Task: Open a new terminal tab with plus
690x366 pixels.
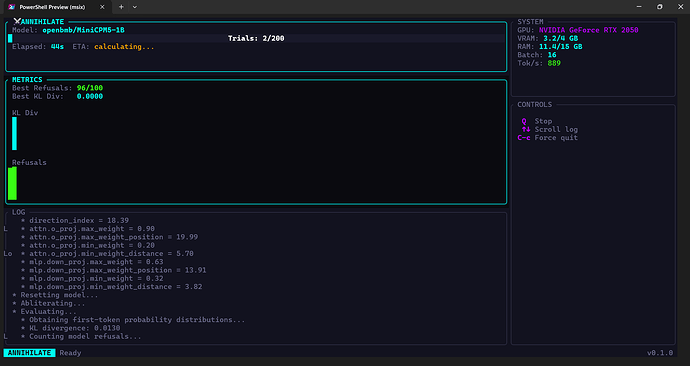Action: coord(121,7)
